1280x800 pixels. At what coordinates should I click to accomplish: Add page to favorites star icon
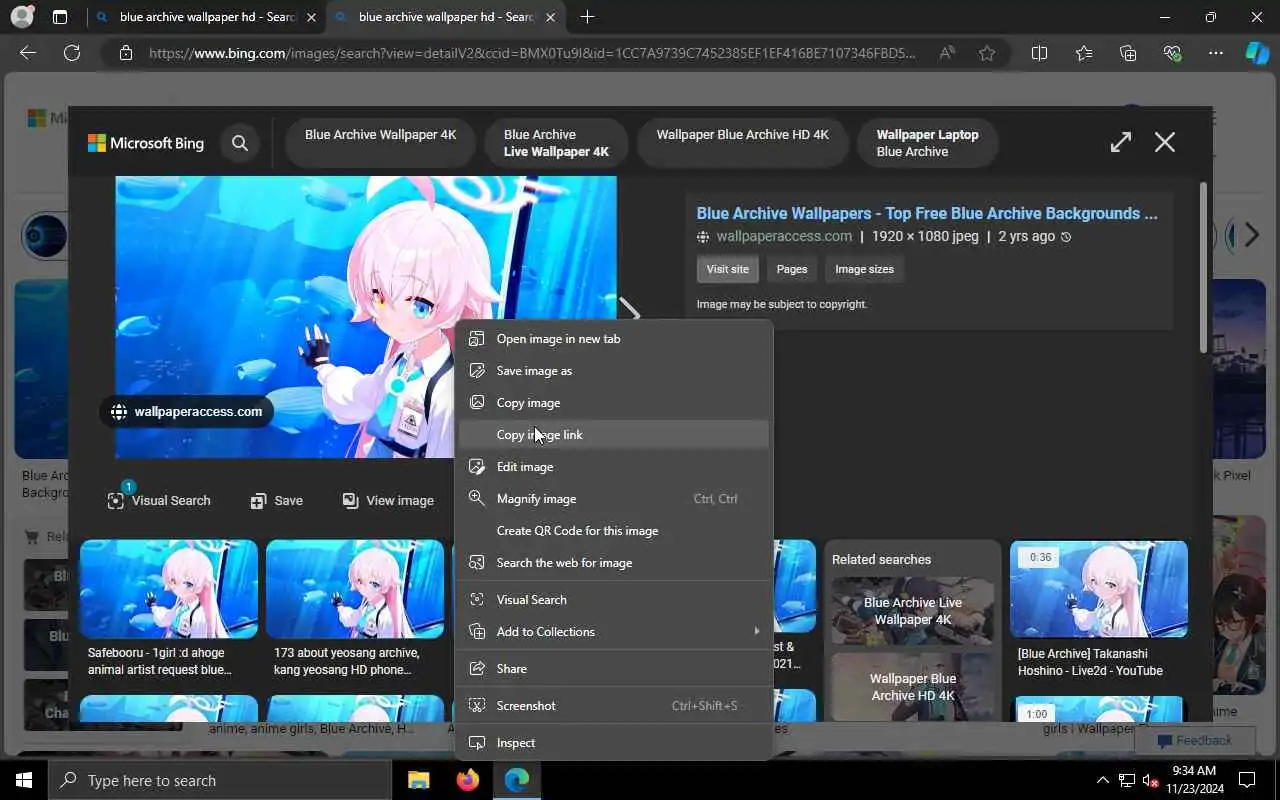click(x=987, y=53)
